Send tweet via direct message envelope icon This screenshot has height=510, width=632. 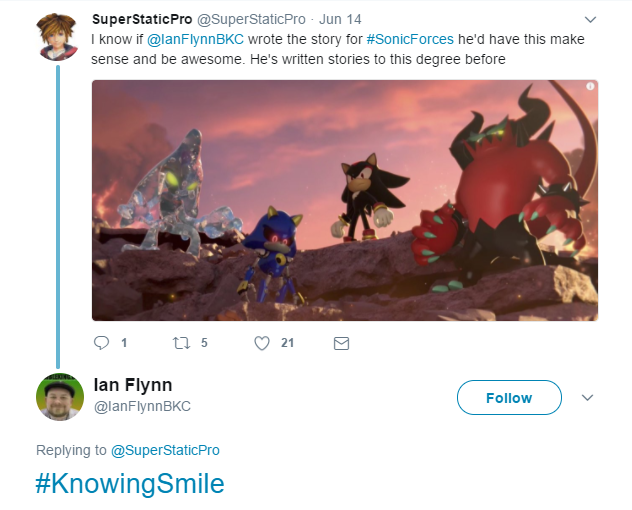tap(341, 343)
